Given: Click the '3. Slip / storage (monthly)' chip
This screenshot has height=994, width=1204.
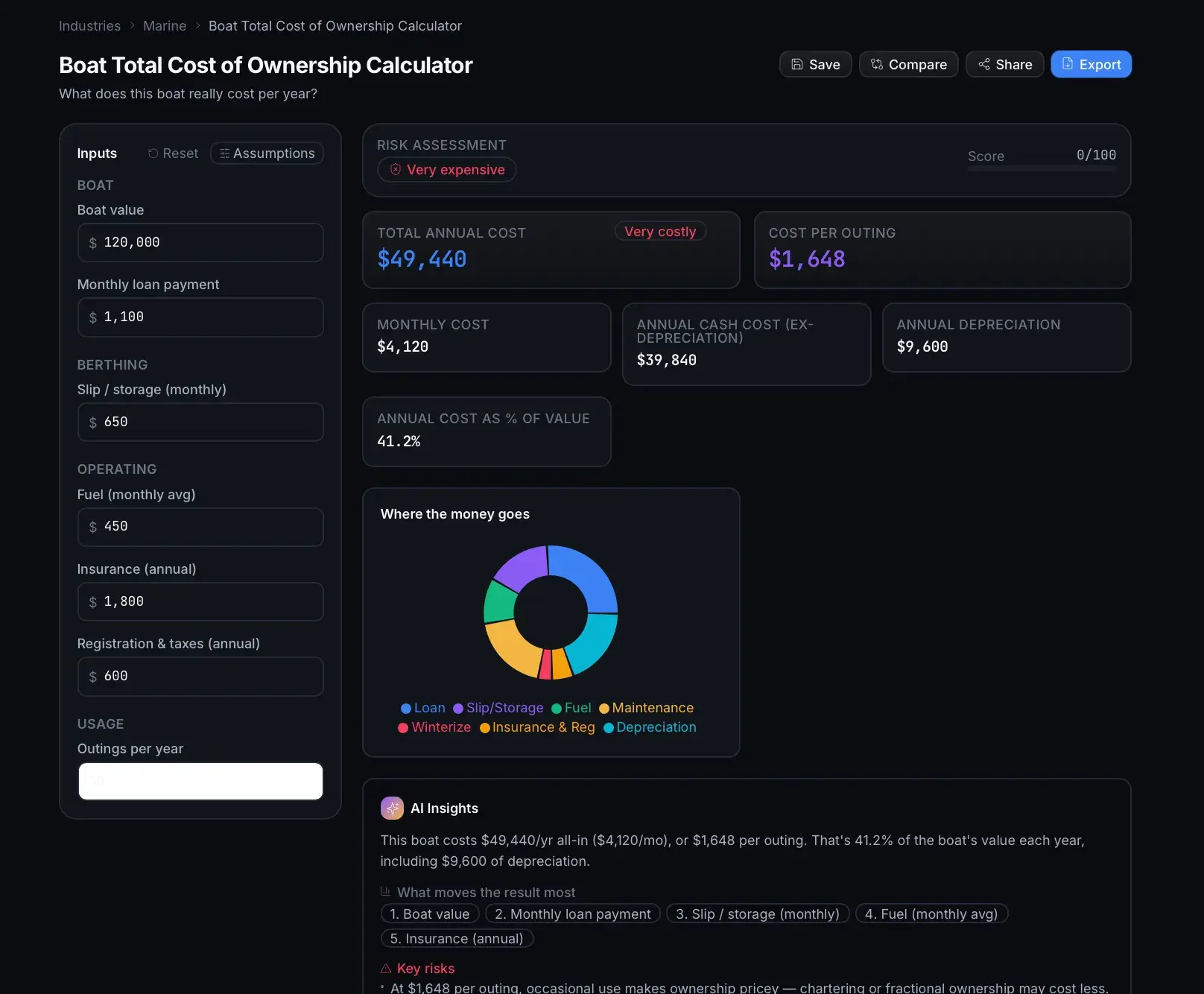Looking at the screenshot, I should [x=758, y=914].
